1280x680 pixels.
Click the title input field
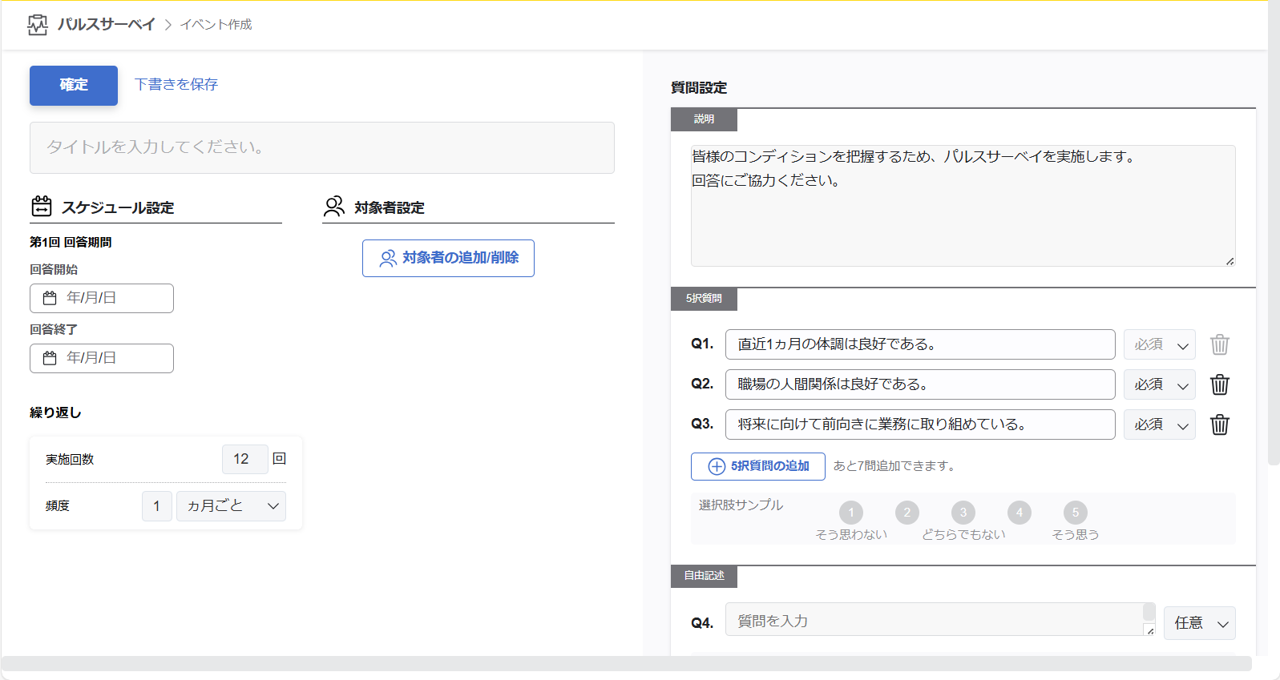click(x=322, y=148)
